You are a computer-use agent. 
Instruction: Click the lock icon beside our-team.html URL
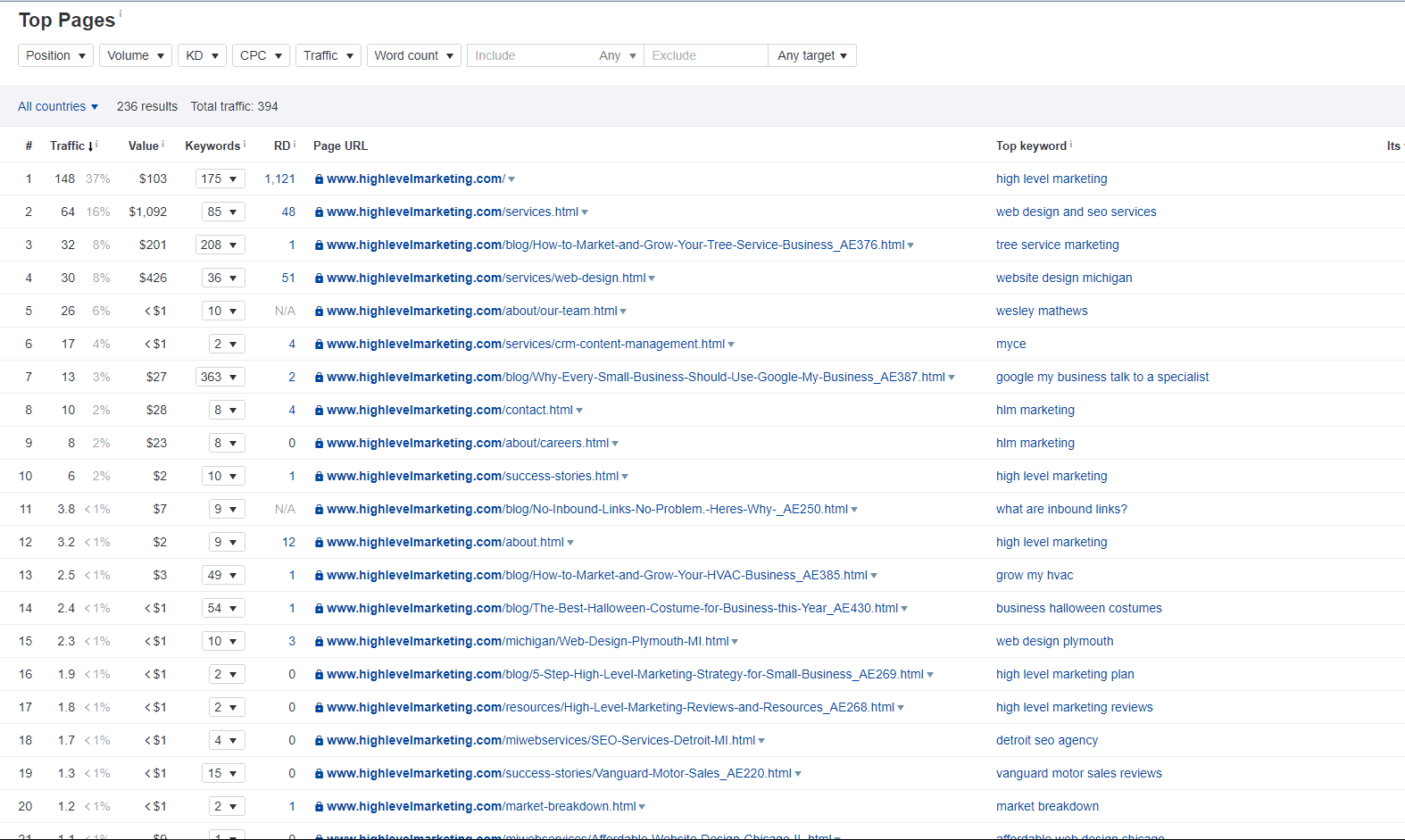coord(319,311)
